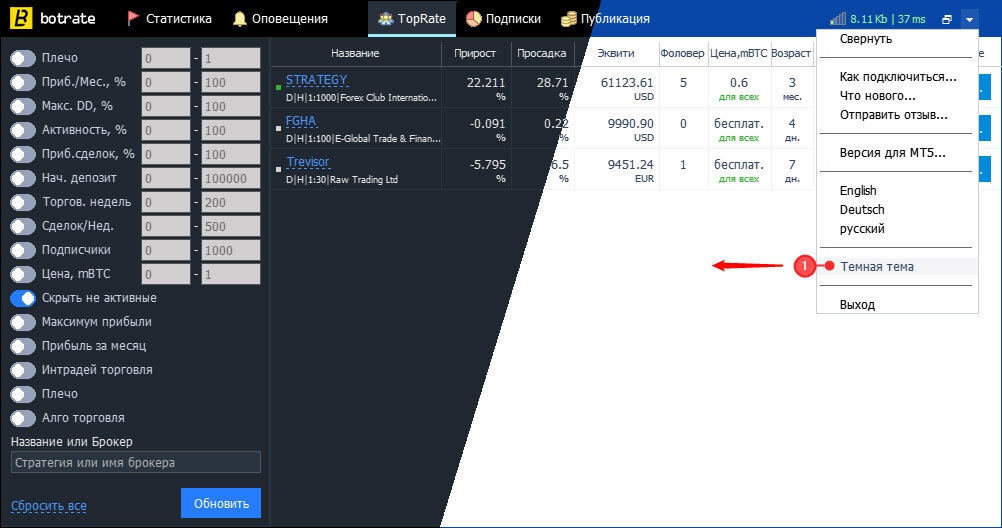Enable the Максимум прибыли switch

click(x=23, y=322)
